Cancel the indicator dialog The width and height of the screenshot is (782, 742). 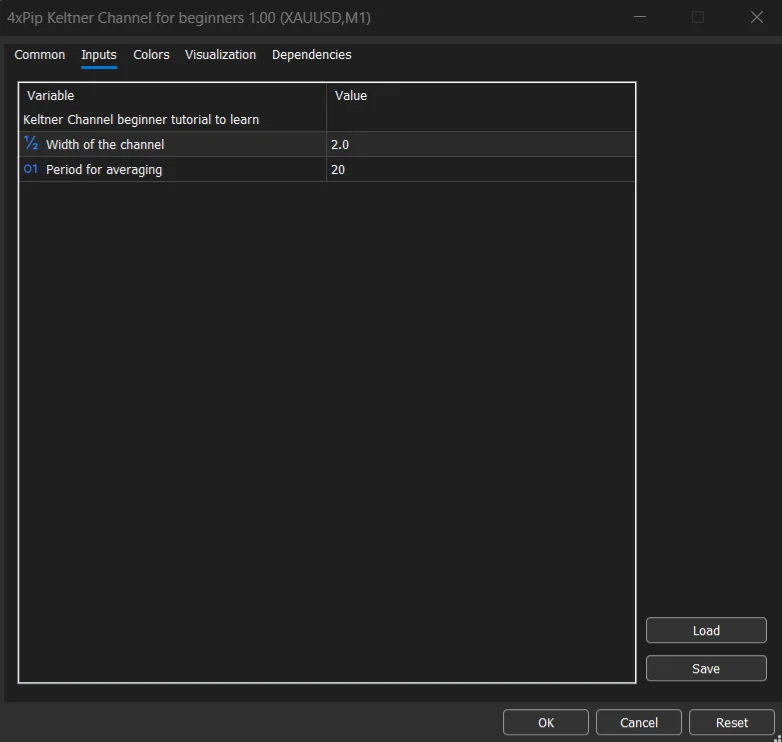[638, 723]
